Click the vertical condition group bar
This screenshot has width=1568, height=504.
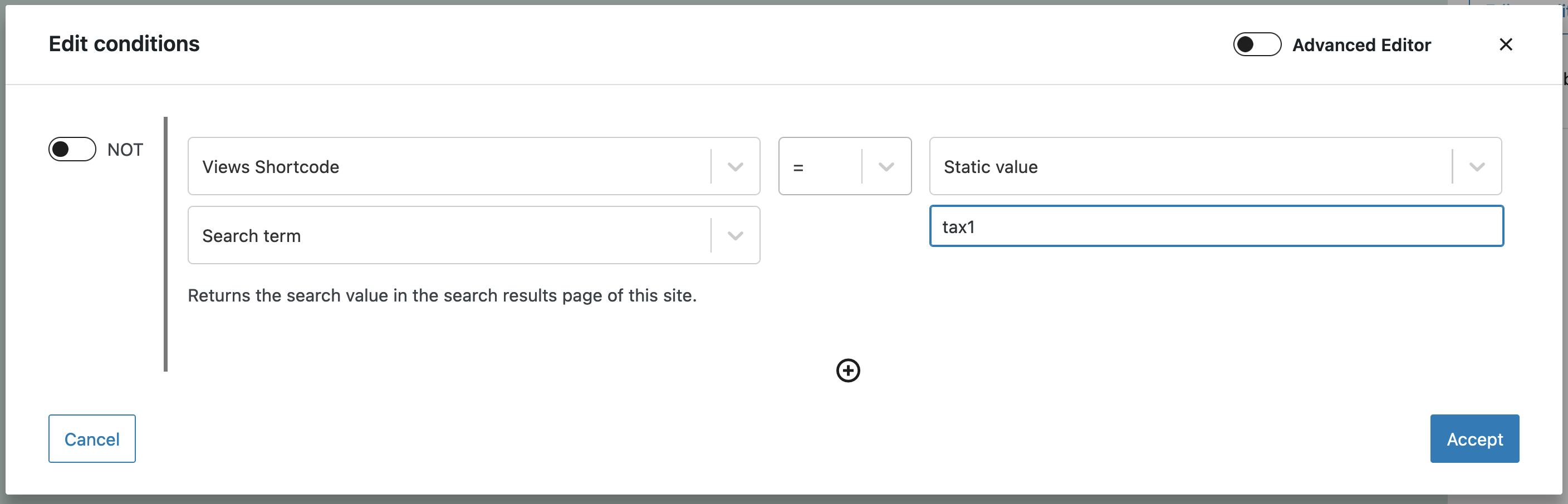[165, 243]
